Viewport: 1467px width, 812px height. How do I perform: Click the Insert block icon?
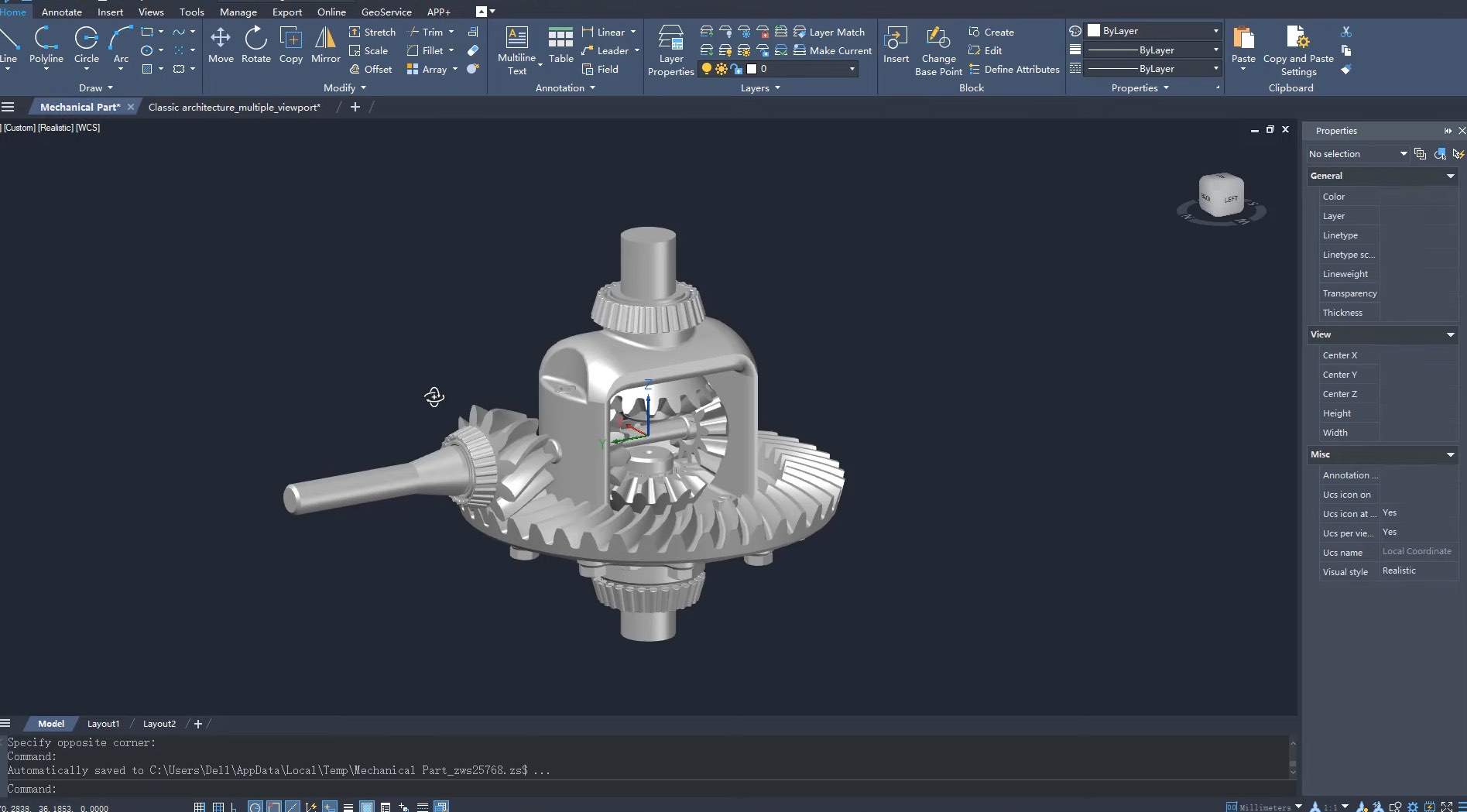tap(896, 45)
